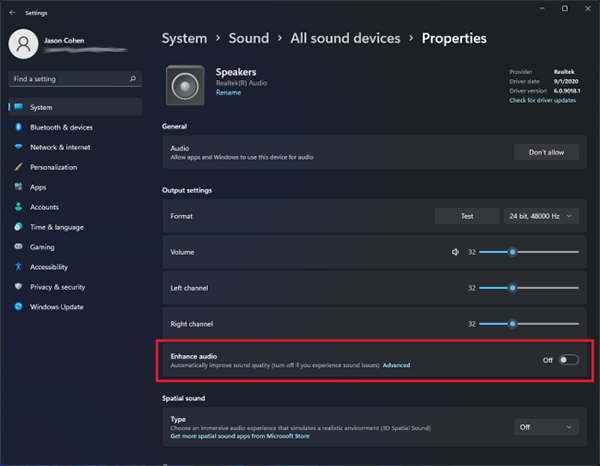Open Check for driver updates link
Image resolution: width=600 pixels, height=466 pixels.
(543, 100)
